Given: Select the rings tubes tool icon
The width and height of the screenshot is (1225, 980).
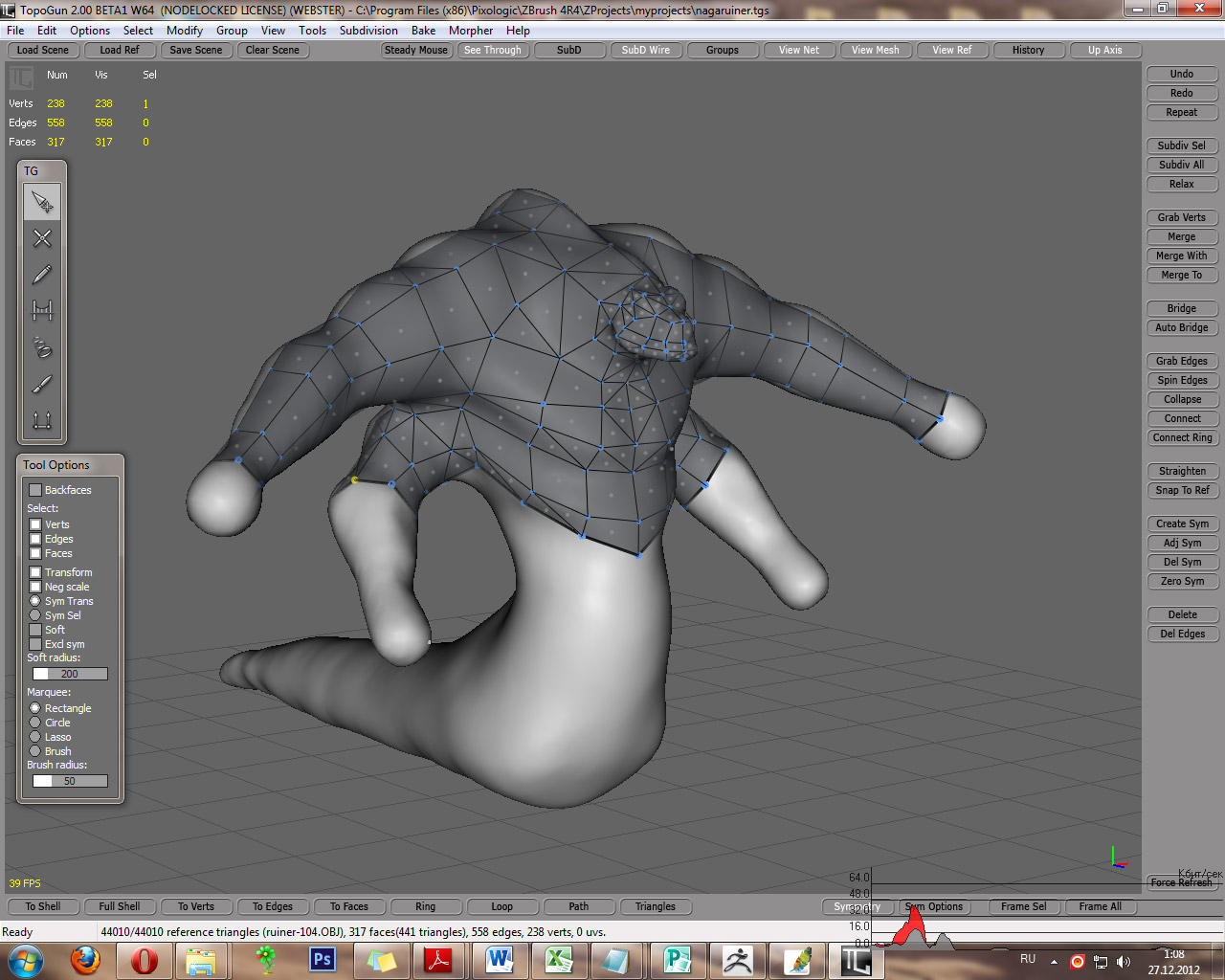Looking at the screenshot, I should pyautogui.click(x=42, y=346).
